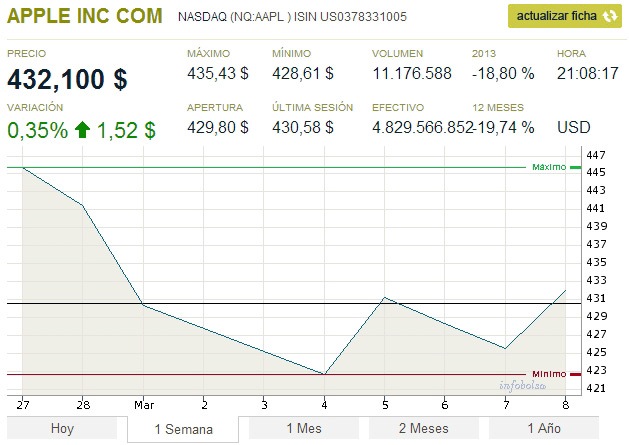
Task: Click the 2013 value -18,80 %
Action: pos(503,73)
